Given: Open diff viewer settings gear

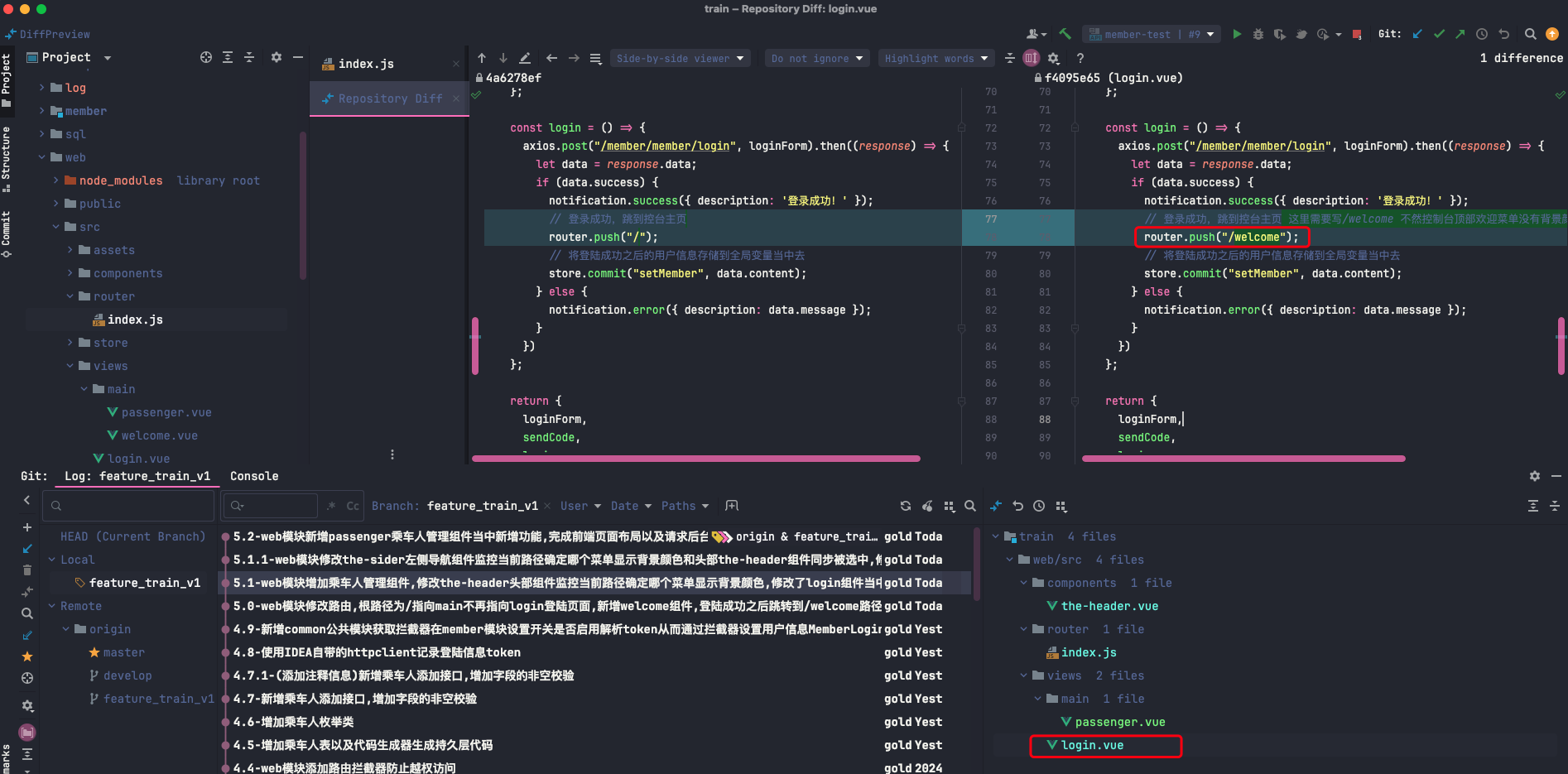Looking at the screenshot, I should click(1053, 58).
